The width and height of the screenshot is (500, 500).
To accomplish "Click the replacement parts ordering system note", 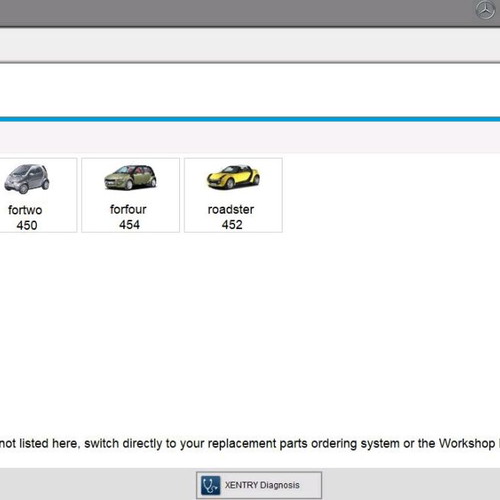I will [x=250, y=443].
